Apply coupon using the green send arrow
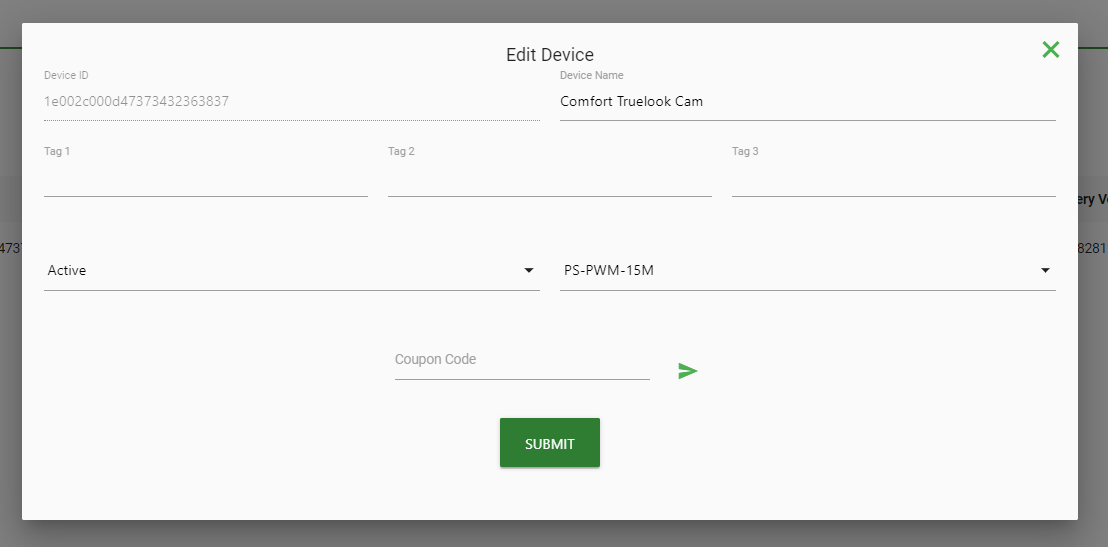The width and height of the screenshot is (1108, 547). [688, 371]
